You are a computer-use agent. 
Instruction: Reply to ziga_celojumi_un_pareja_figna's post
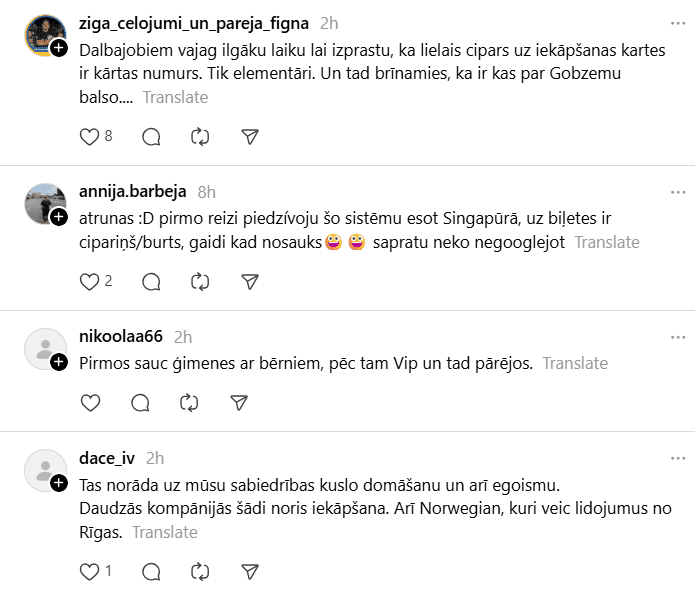point(151,136)
